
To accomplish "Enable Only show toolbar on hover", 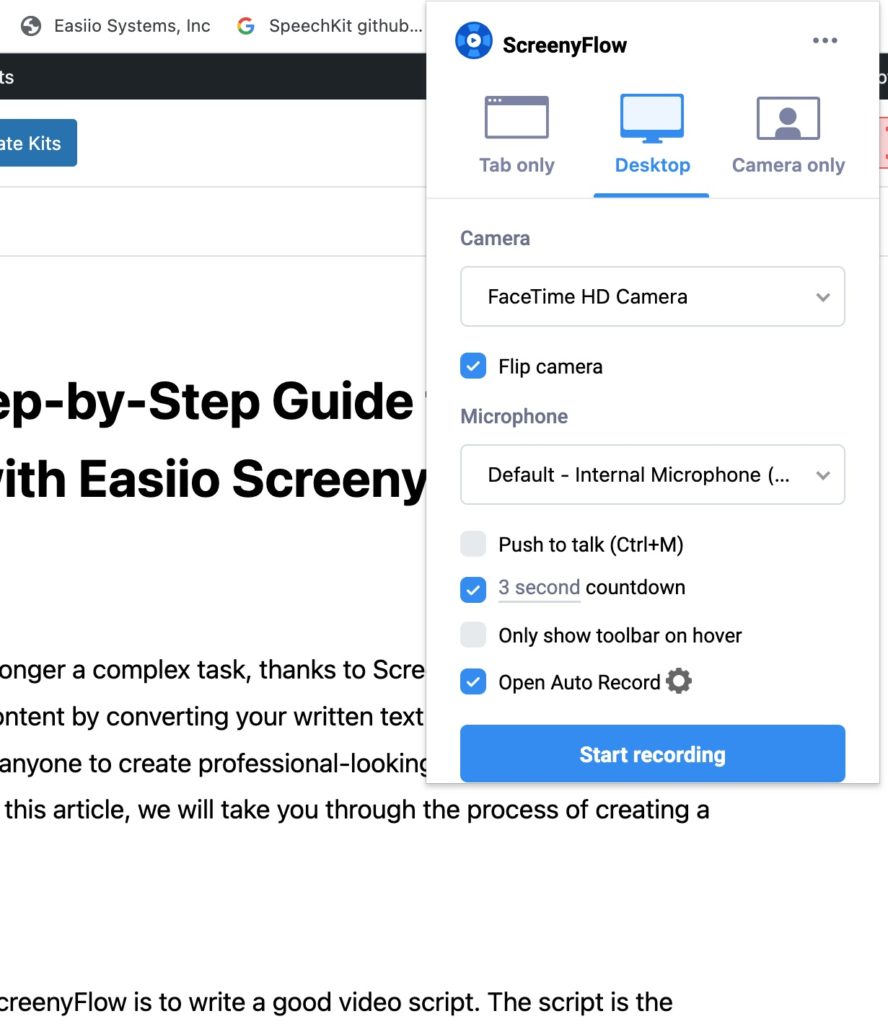I will (473, 635).
